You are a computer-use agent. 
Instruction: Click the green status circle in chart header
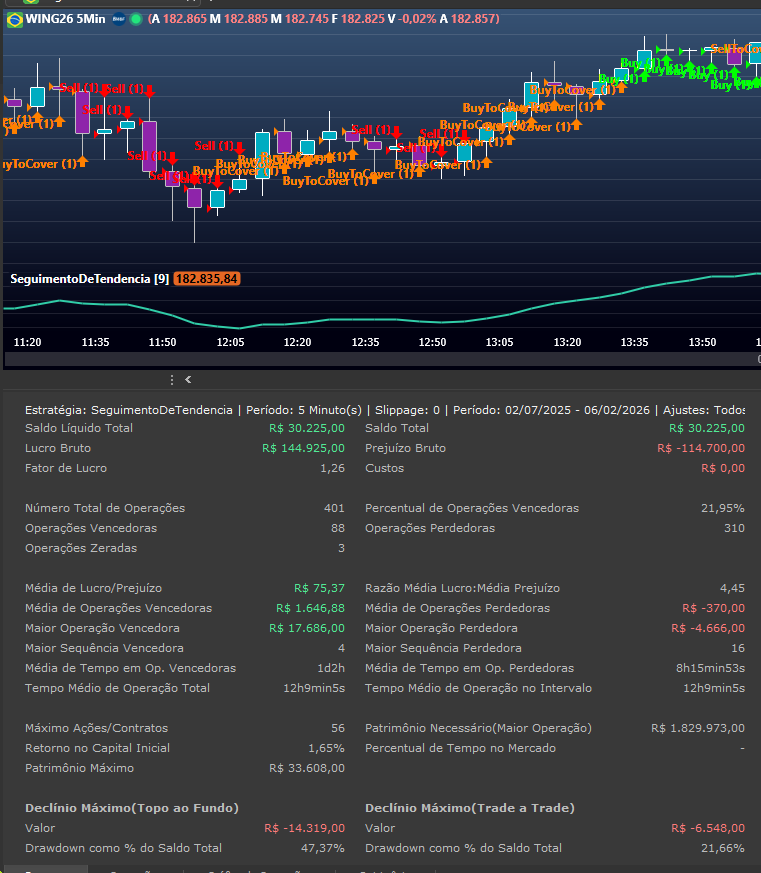tap(136, 18)
